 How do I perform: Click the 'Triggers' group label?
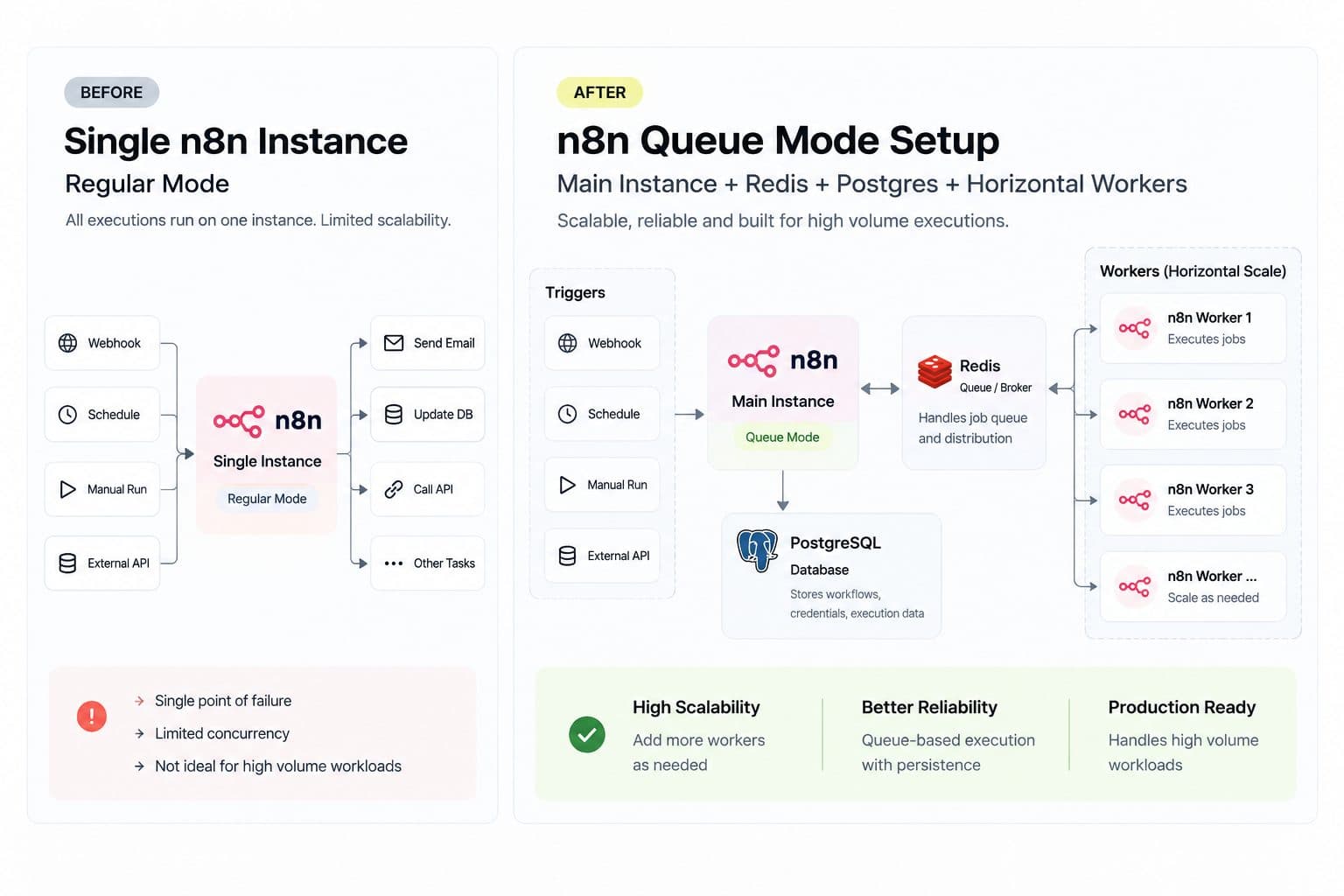coord(575,292)
